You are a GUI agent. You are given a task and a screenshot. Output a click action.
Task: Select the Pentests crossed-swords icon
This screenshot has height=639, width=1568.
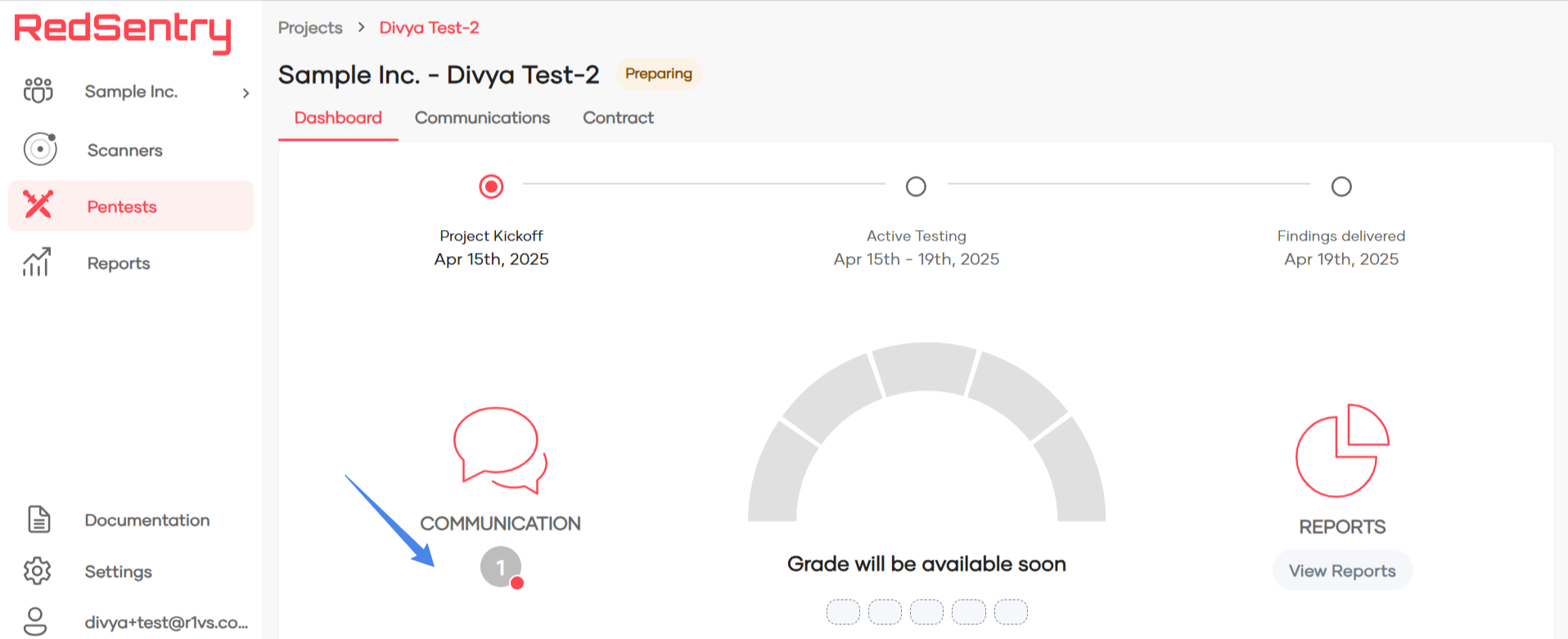[38, 205]
